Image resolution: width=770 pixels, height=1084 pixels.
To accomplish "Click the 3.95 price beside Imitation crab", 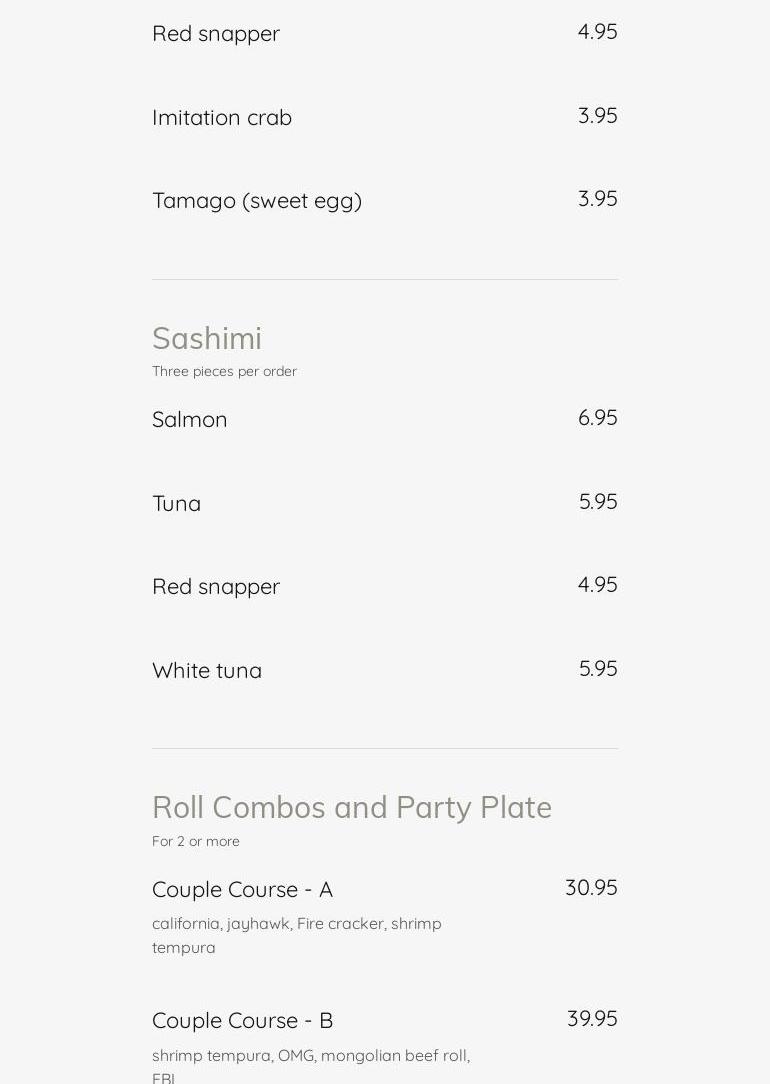I will (597, 116).
